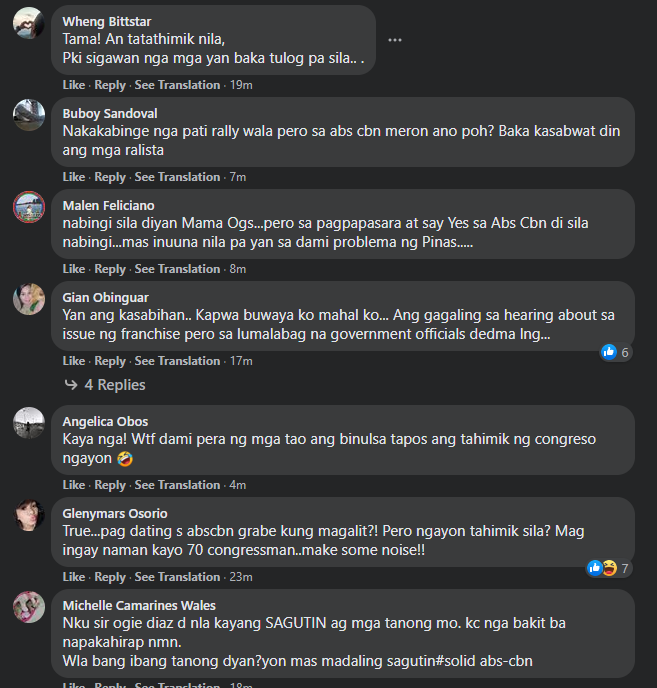657x688 pixels.
Task: Translate Angelica Obos's comment
Action: coord(177,485)
